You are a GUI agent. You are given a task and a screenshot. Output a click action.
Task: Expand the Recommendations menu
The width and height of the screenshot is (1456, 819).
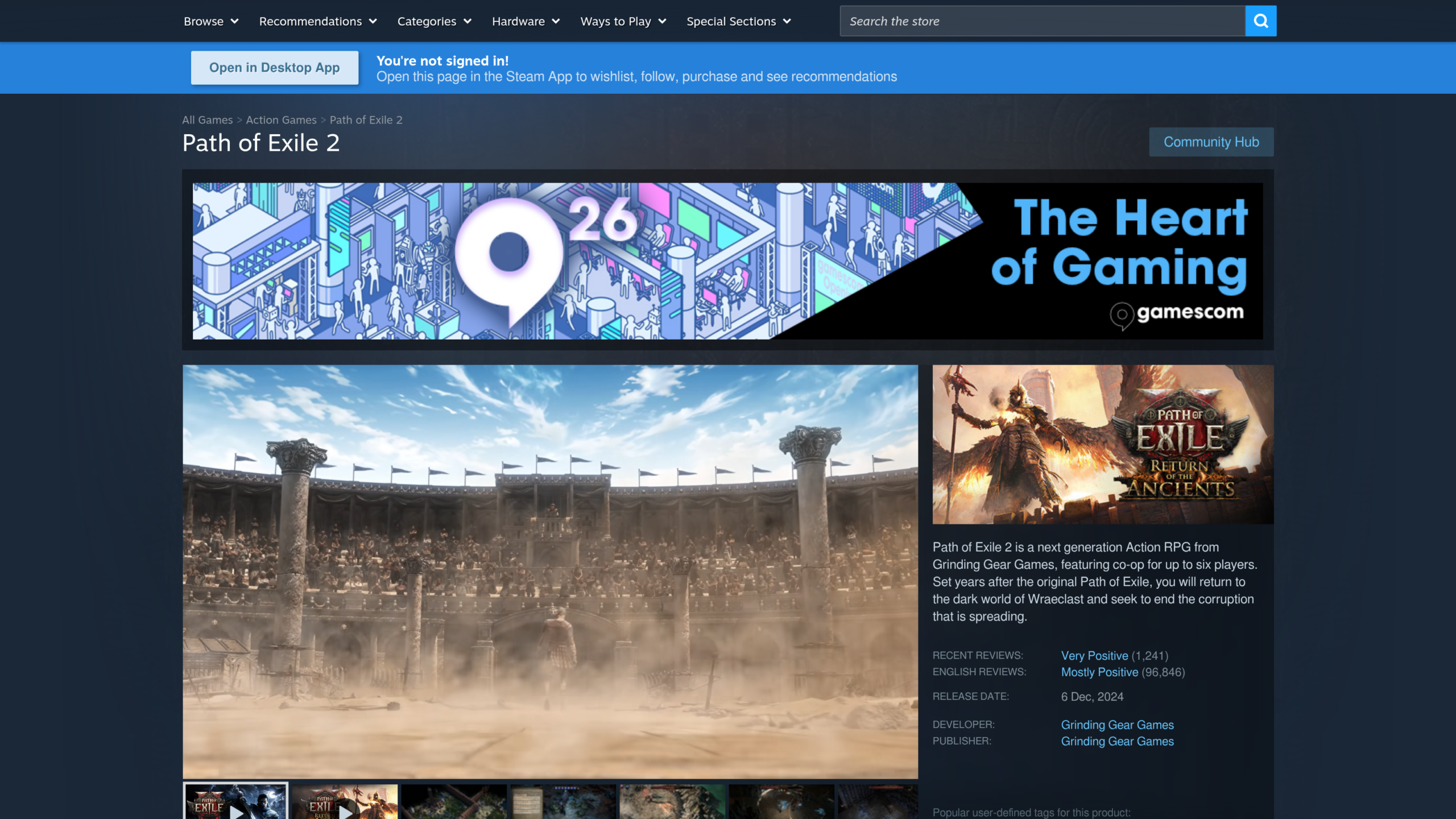pos(318,21)
